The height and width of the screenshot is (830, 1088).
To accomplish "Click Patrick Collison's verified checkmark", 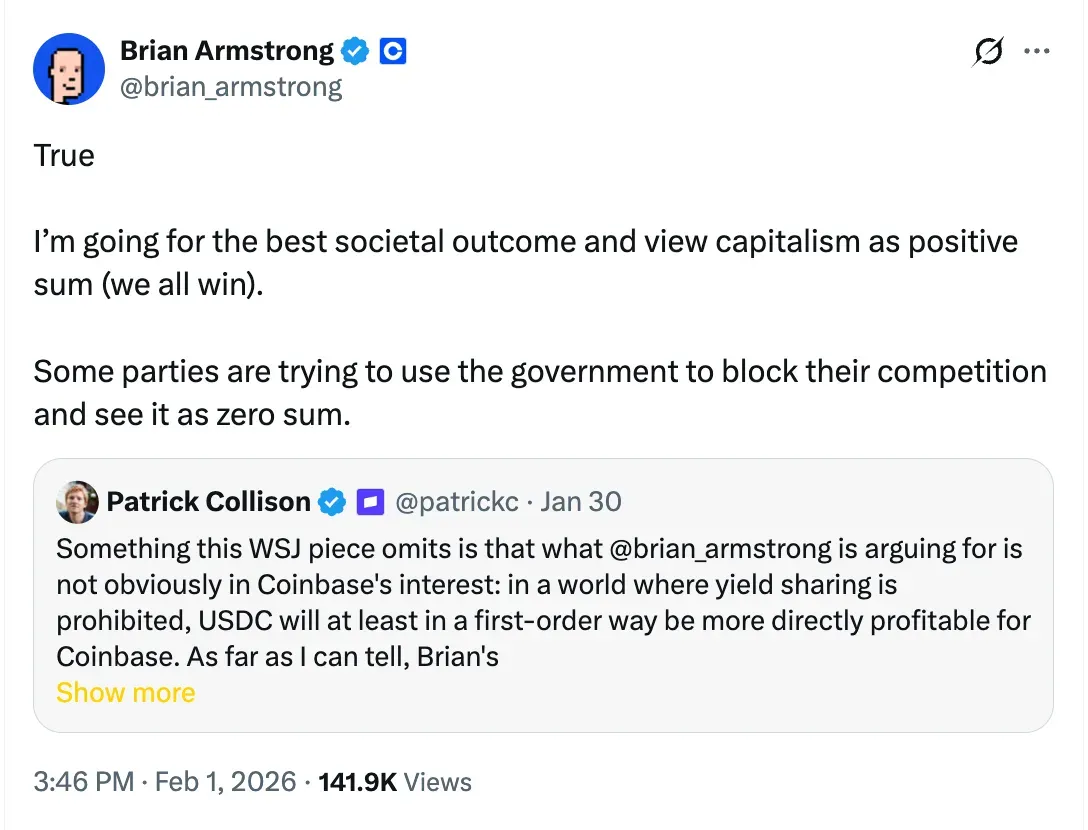I will [x=331, y=501].
